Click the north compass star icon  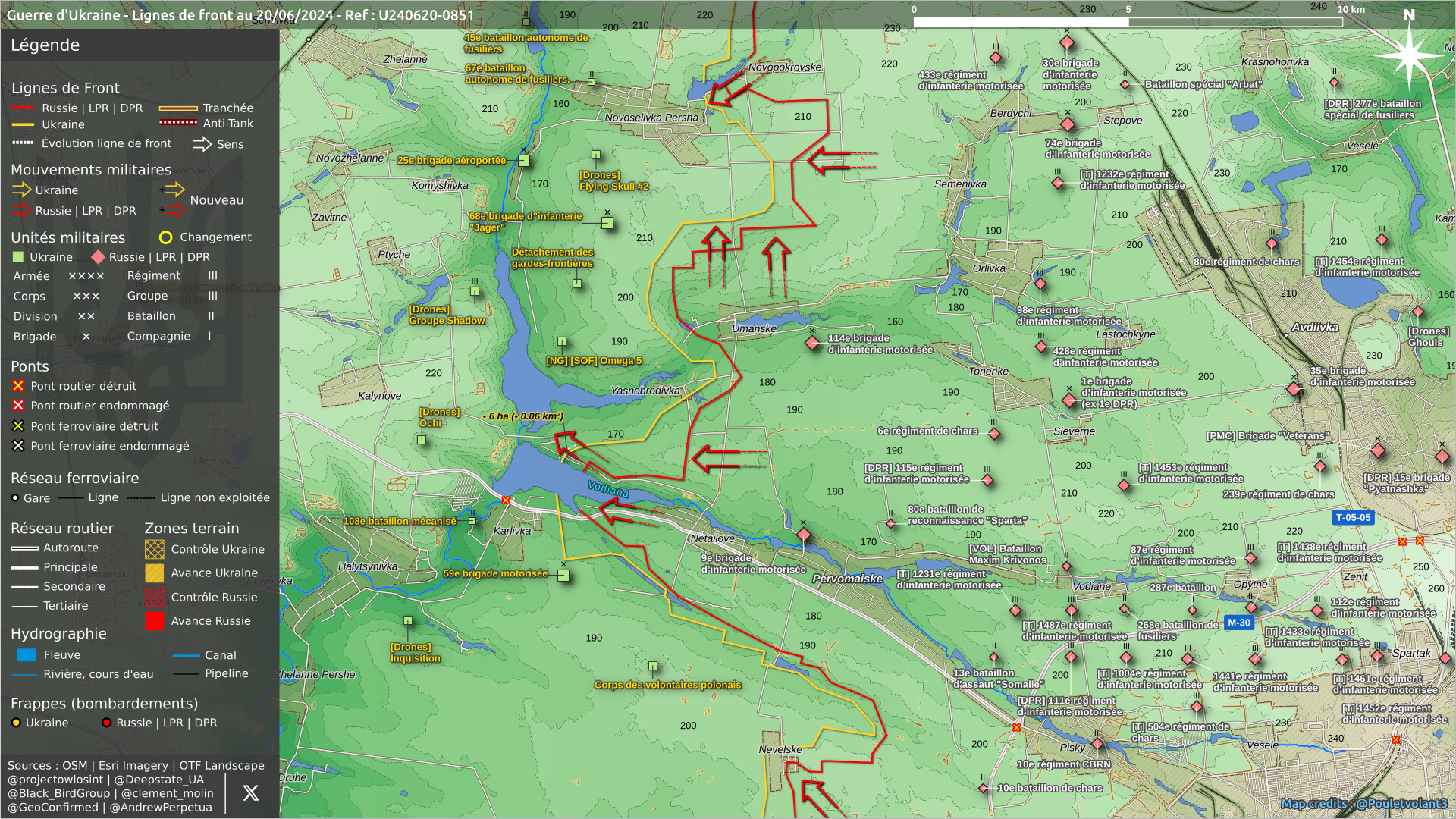(1408, 55)
